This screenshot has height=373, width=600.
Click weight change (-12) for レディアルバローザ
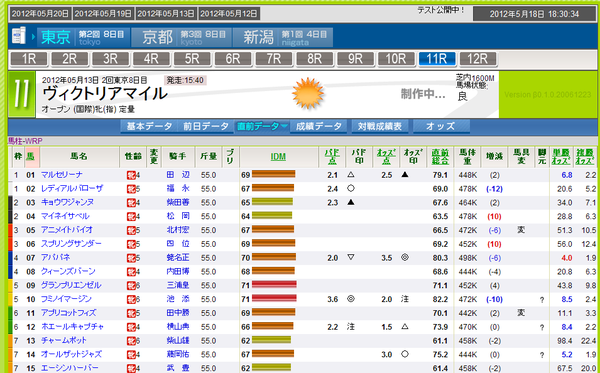[494, 189]
